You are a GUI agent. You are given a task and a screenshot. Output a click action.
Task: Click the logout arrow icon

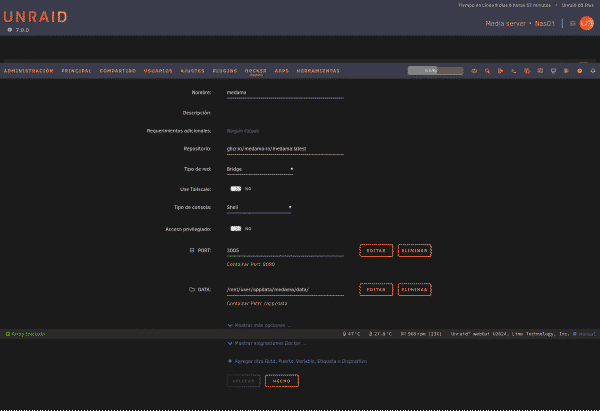click(500, 71)
